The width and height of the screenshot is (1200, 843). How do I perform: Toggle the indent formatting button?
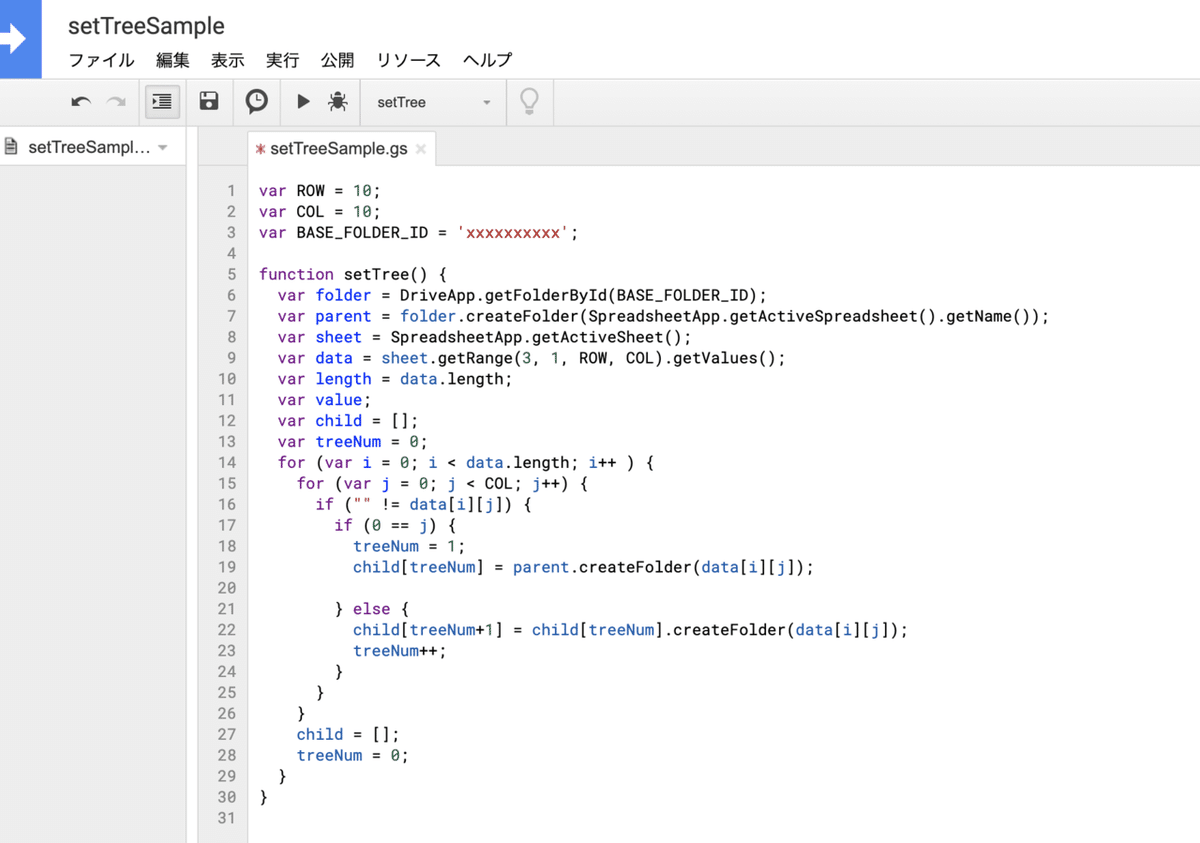click(x=162, y=102)
